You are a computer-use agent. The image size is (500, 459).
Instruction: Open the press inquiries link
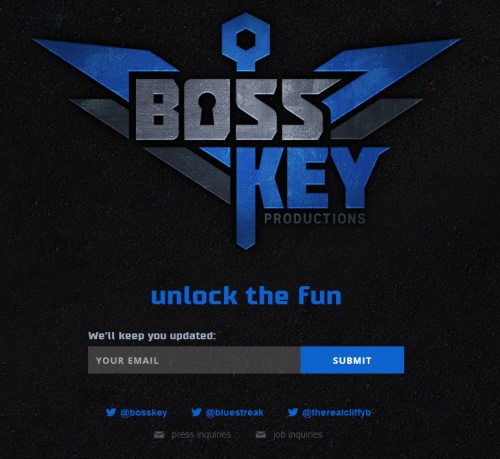pyautogui.click(x=201, y=435)
